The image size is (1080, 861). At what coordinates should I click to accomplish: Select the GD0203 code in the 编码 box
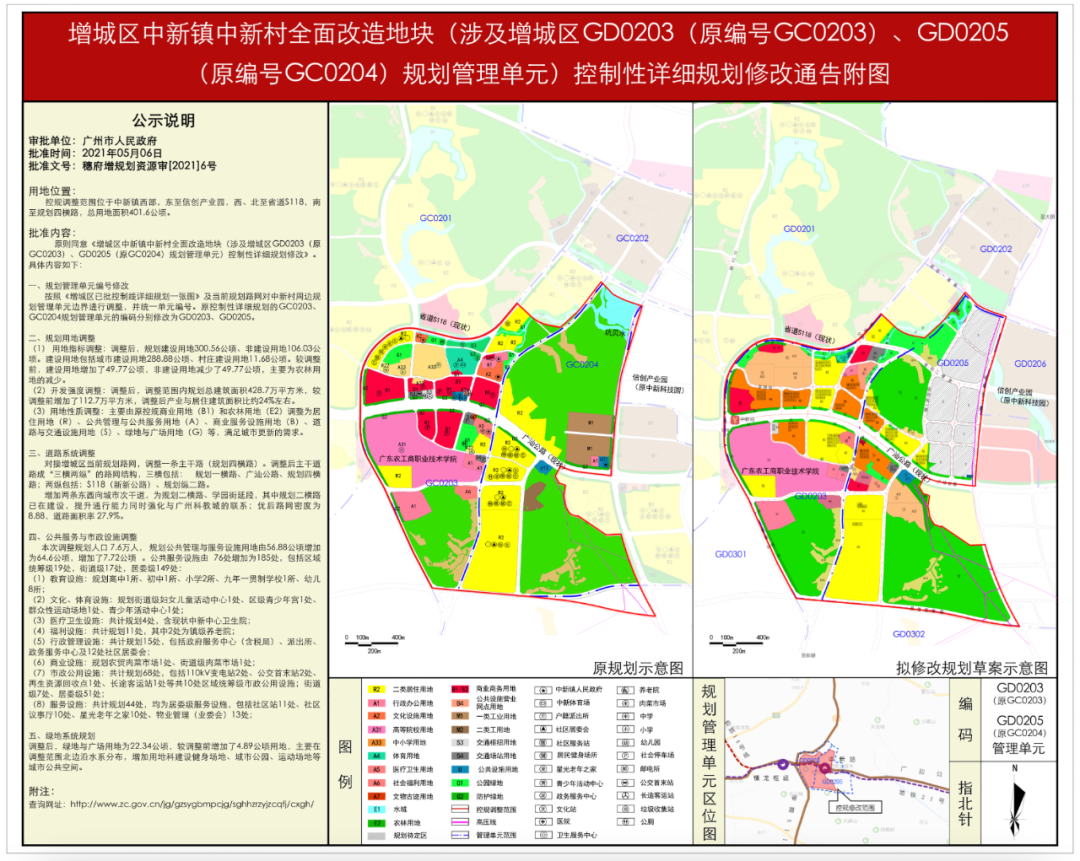(x=1020, y=688)
